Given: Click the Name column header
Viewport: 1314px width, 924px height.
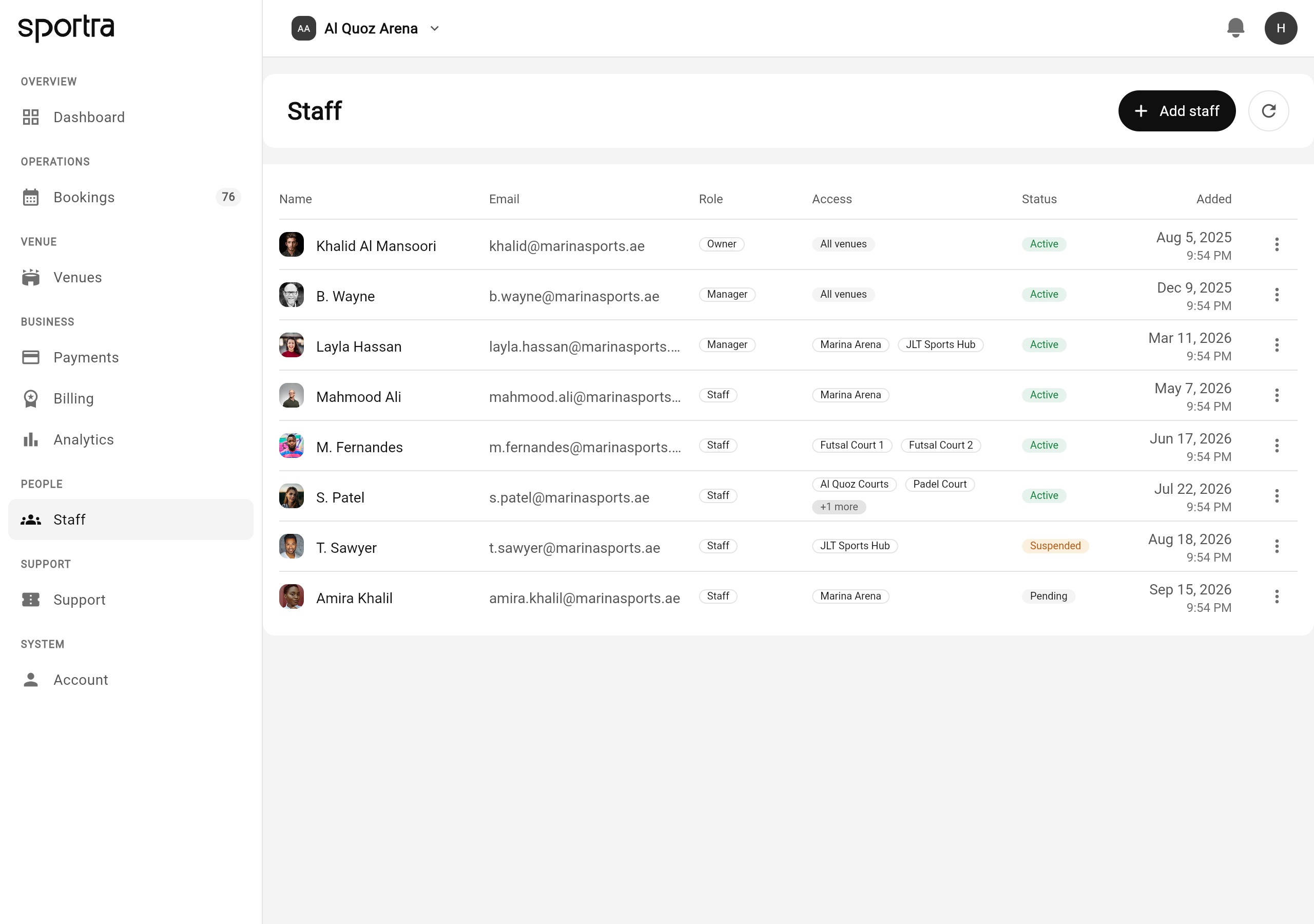Looking at the screenshot, I should [295, 199].
